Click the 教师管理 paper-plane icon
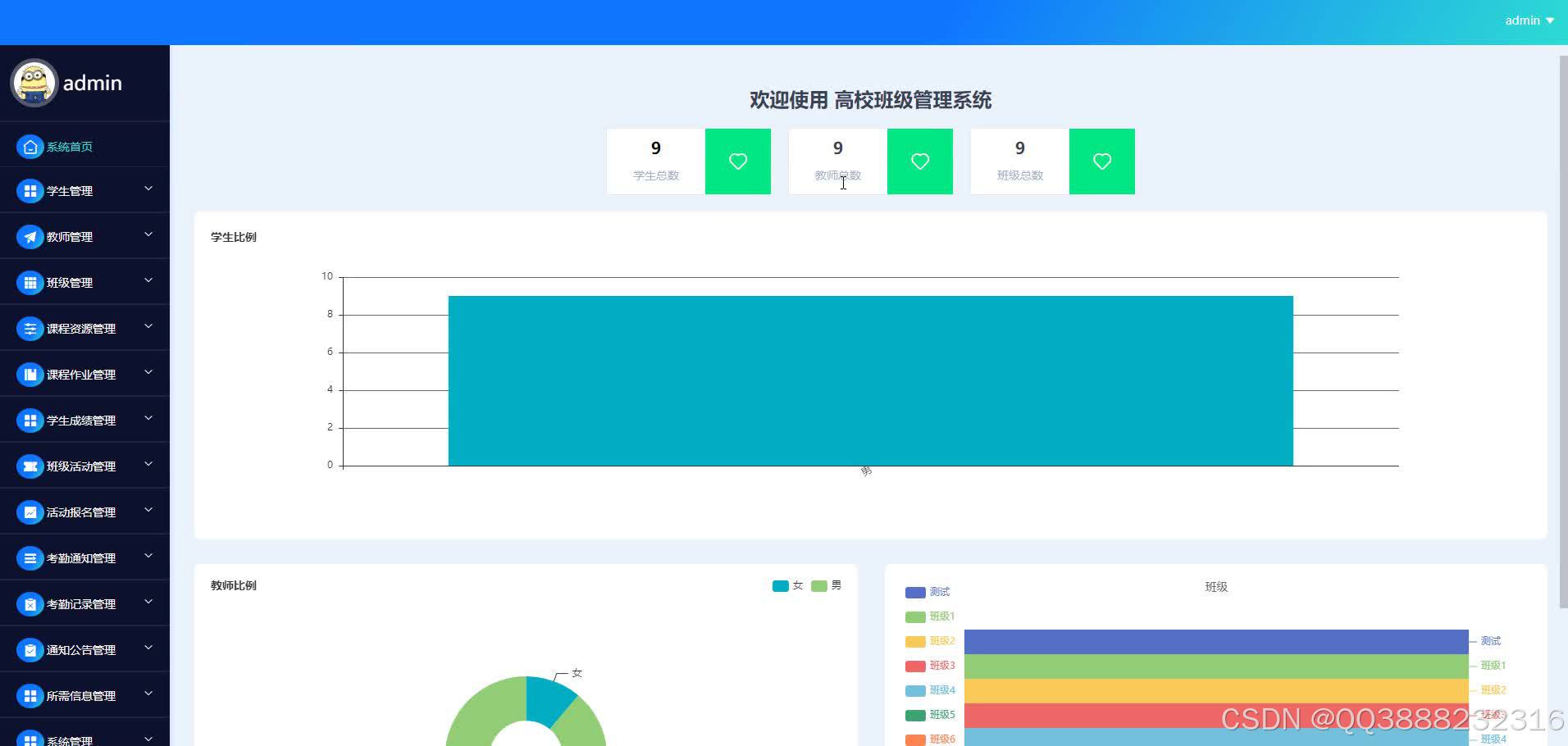 tap(30, 237)
